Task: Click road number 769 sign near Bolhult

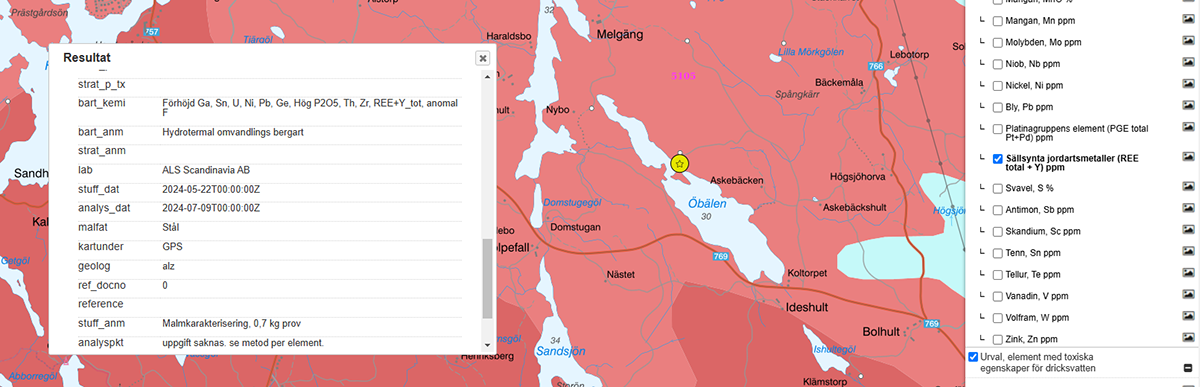Action: (932, 324)
